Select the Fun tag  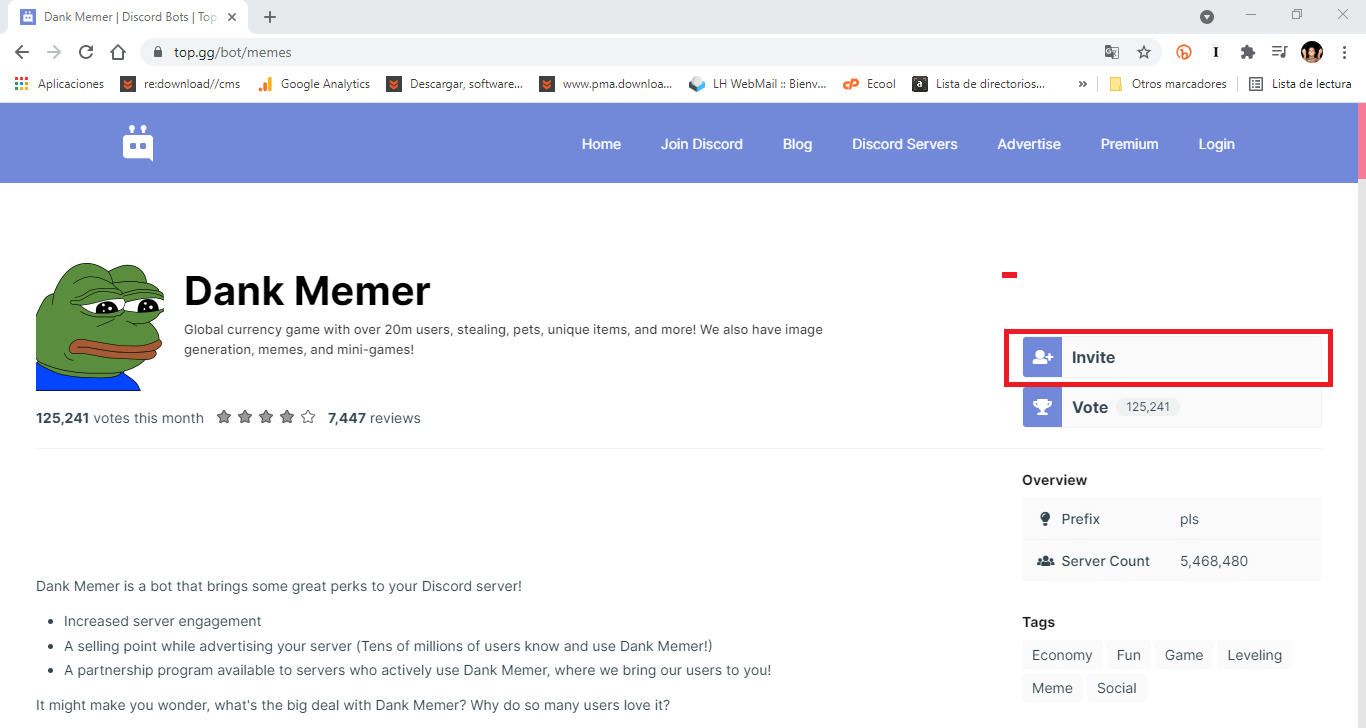coord(1129,655)
